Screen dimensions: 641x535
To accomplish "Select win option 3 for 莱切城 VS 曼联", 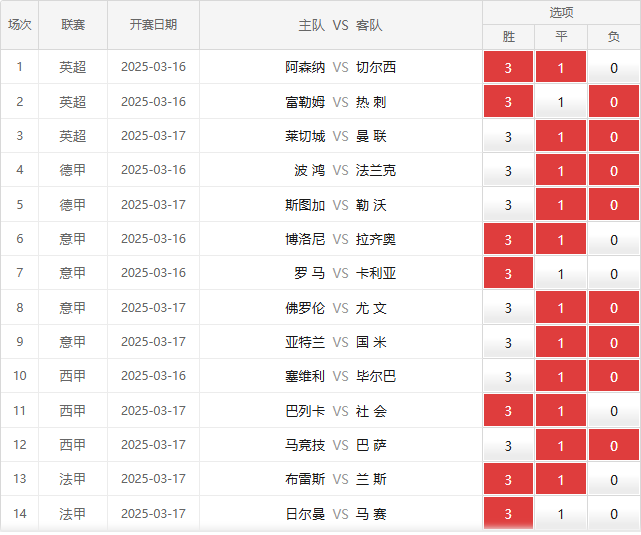I will (x=508, y=136).
